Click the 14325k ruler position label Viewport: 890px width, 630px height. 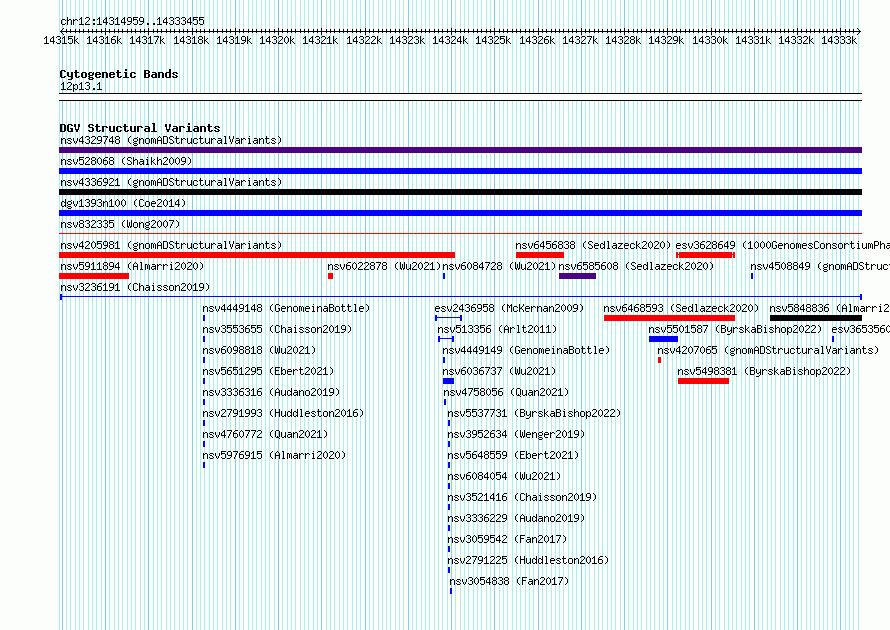click(493, 40)
